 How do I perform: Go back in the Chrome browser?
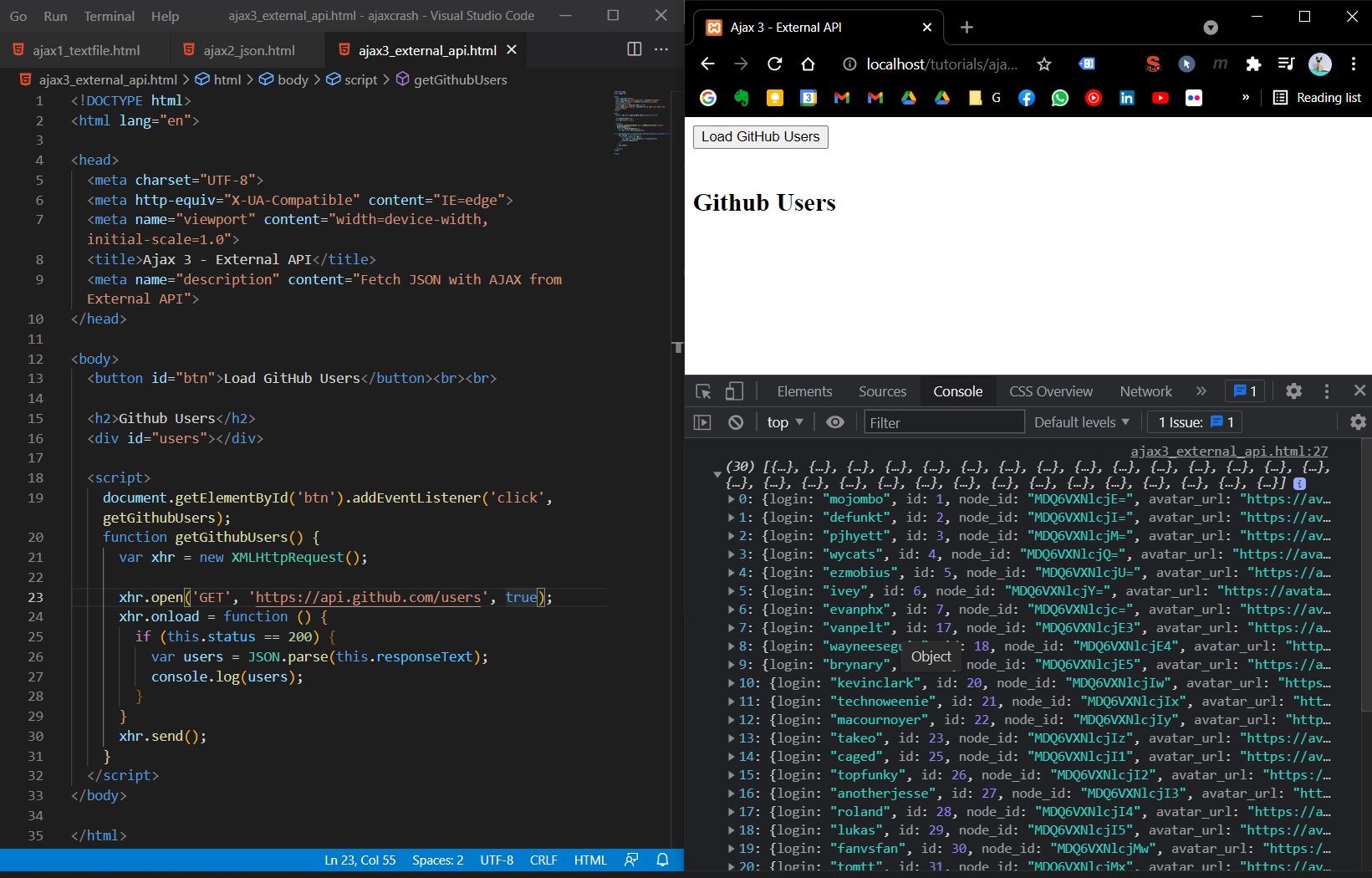[707, 64]
